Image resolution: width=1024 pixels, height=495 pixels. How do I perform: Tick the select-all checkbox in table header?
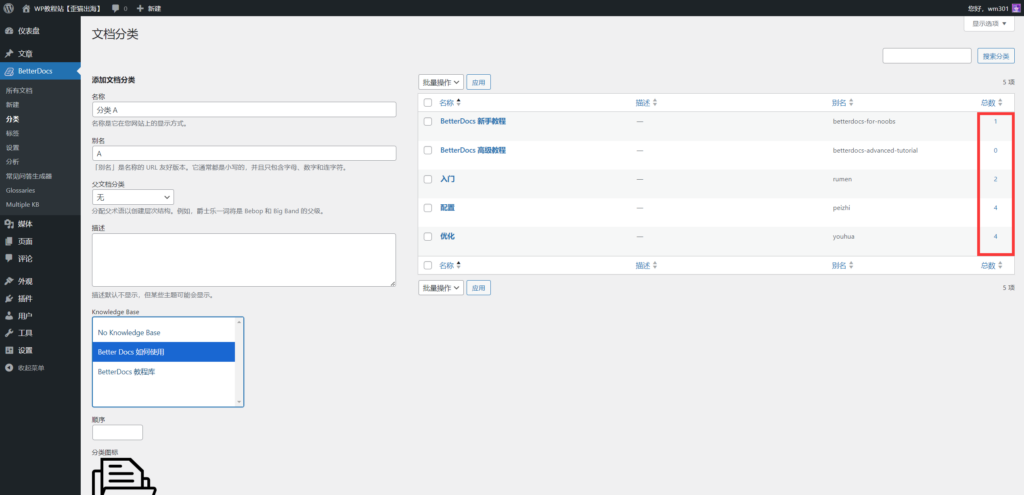click(428, 103)
